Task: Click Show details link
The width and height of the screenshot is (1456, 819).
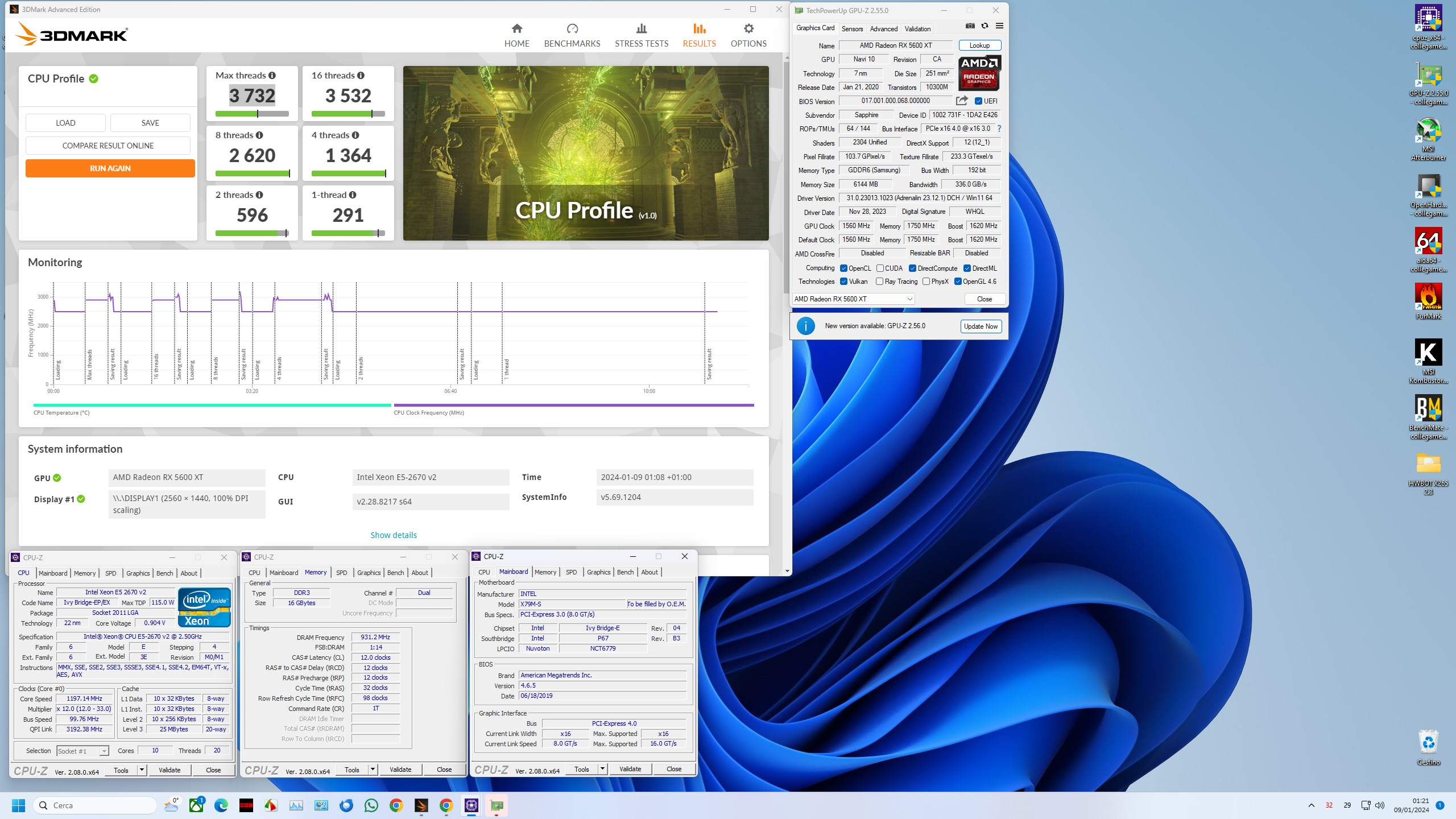Action: (394, 535)
